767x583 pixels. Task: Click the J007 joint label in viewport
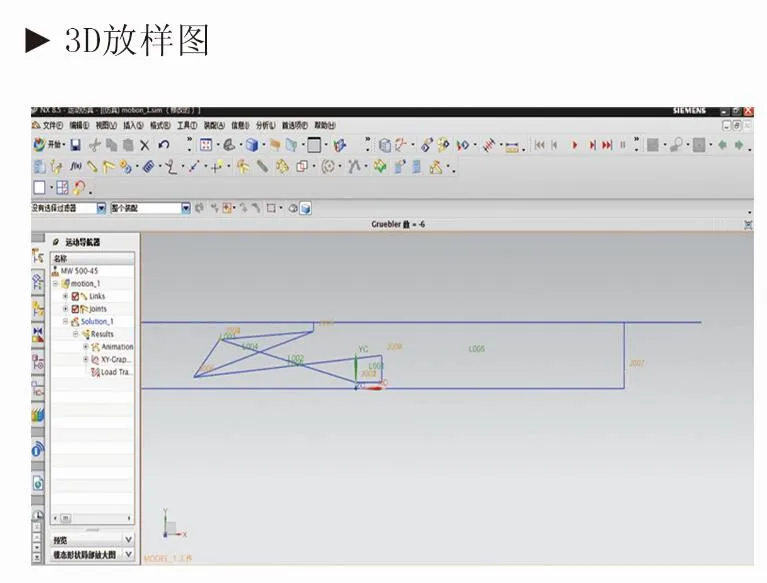click(x=636, y=363)
